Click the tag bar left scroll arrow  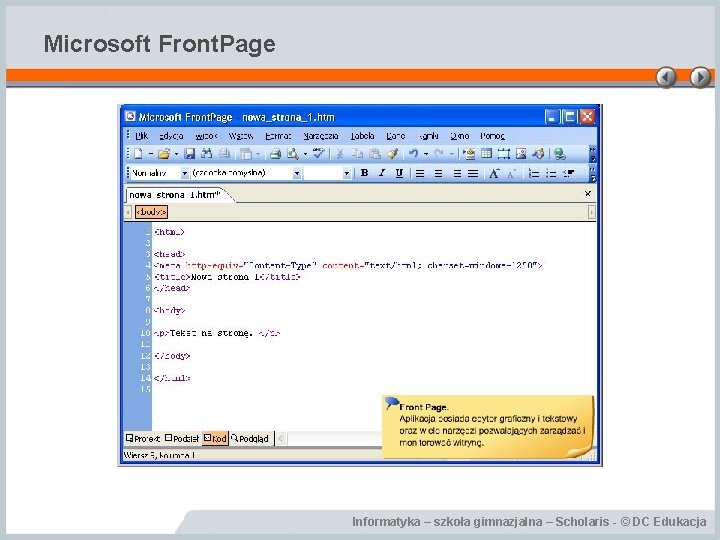click(128, 212)
